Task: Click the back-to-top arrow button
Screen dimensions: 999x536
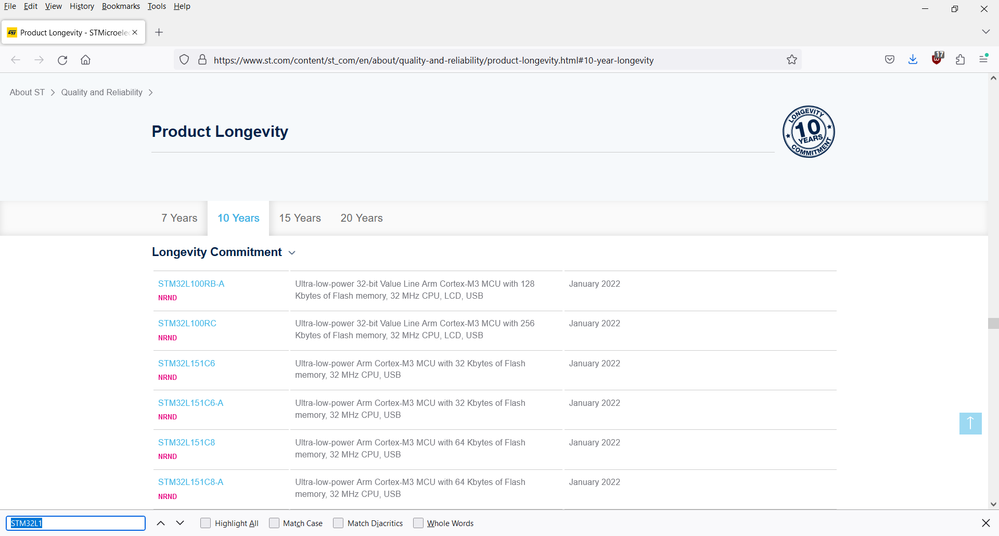Action: click(x=970, y=423)
